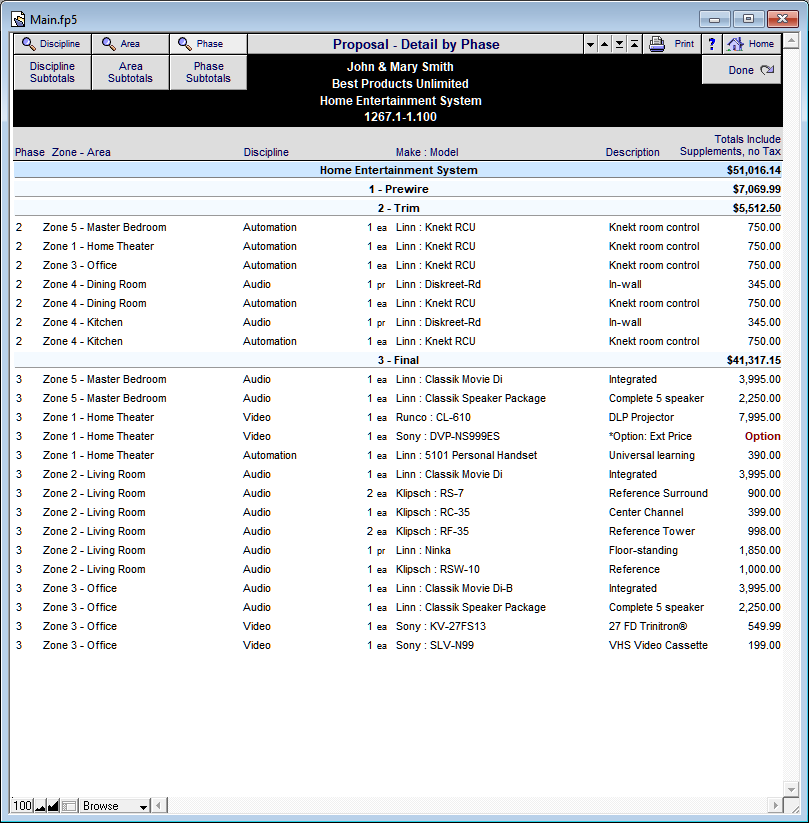The height and width of the screenshot is (823, 809).
Task: Click the Main.fp5 window title icon
Action: click(x=18, y=19)
